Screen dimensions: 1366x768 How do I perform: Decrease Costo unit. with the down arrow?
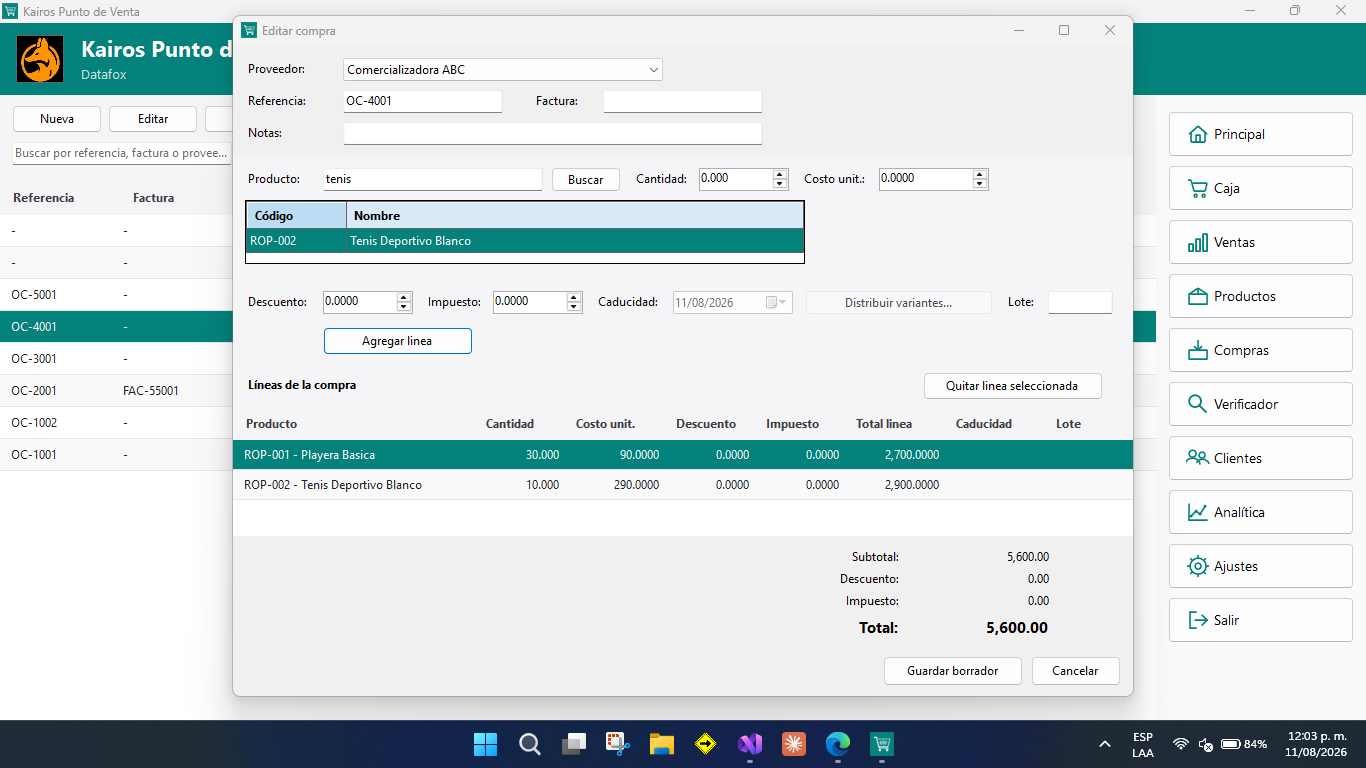pyautogui.click(x=980, y=184)
